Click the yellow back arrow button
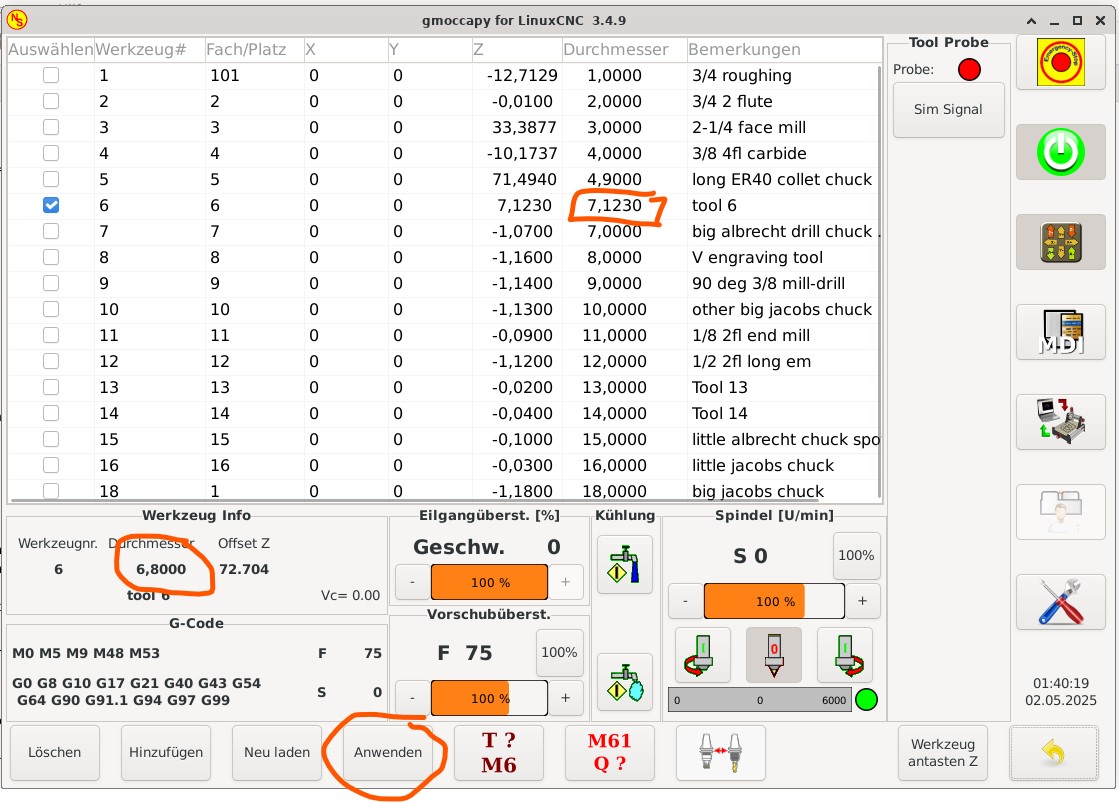This screenshot has width=1119, height=803. pos(1053,753)
